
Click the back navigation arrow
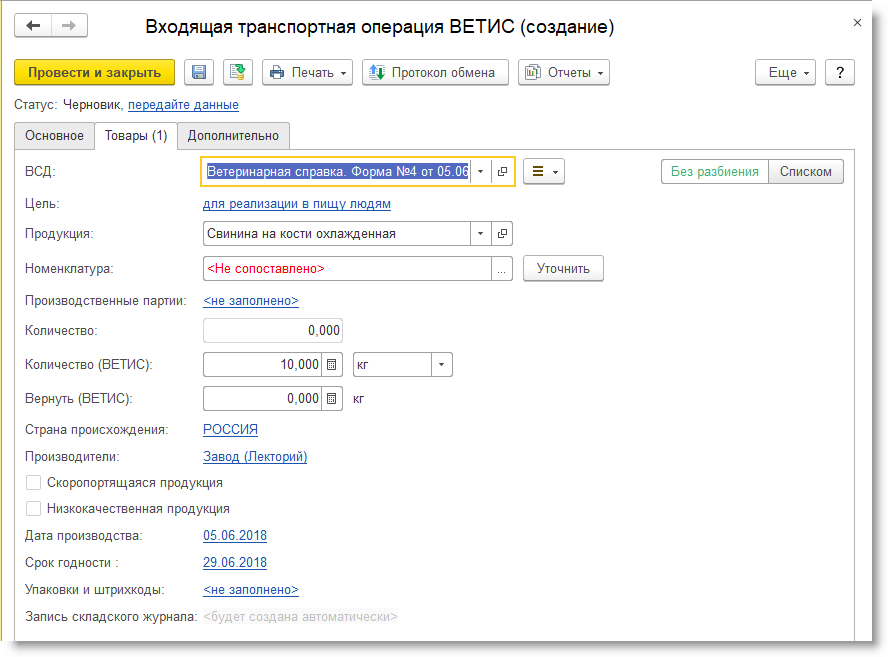(33, 26)
